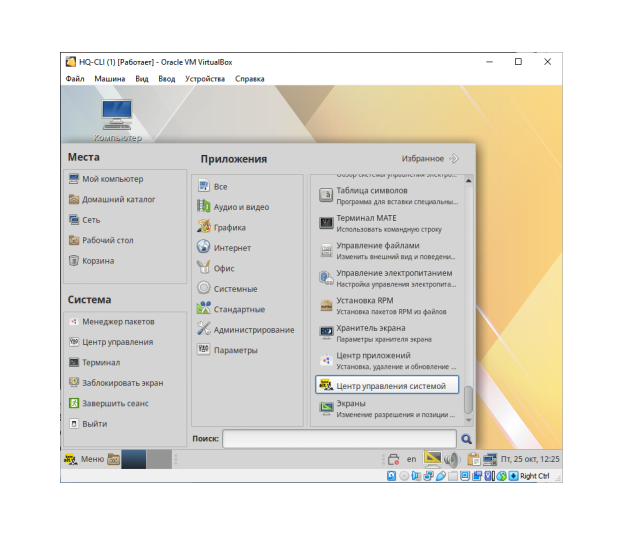Switch to the first workspace in pager
The width and height of the screenshot is (624, 535).
tap(134, 459)
